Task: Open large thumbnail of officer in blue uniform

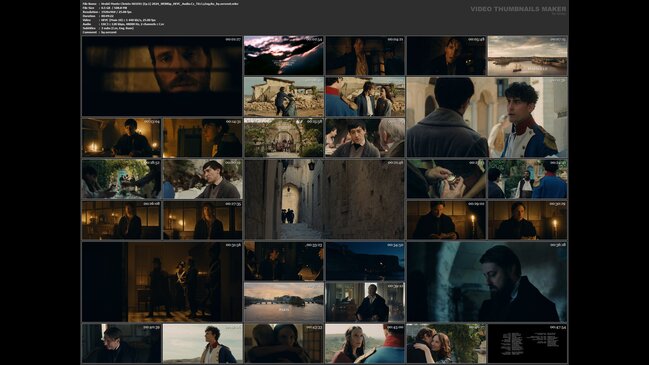Action: 487,117
